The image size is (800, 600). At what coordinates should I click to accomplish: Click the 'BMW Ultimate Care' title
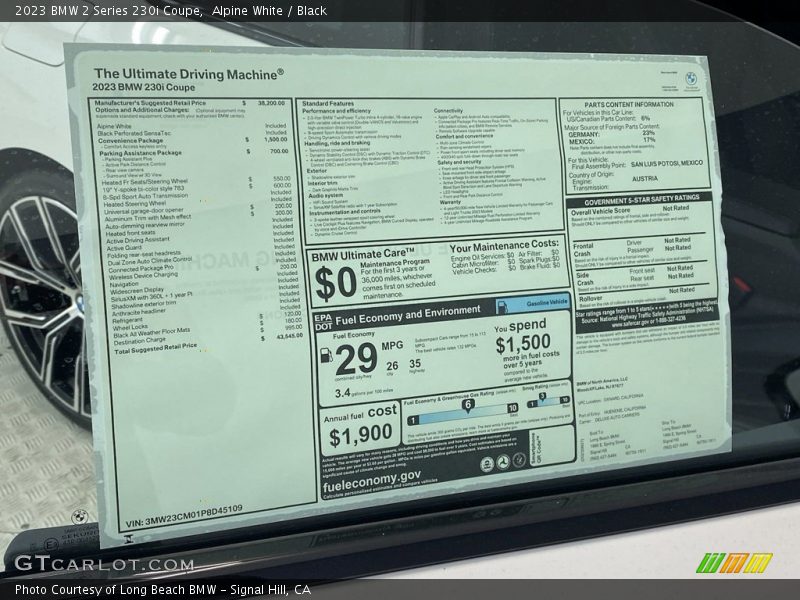363,254
